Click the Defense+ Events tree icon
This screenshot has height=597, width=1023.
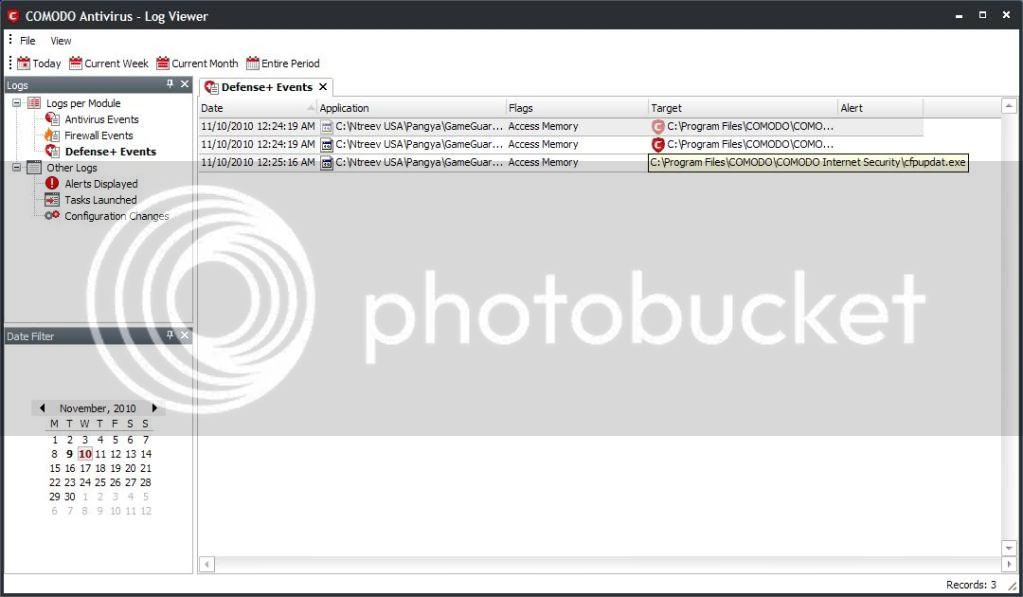52,151
